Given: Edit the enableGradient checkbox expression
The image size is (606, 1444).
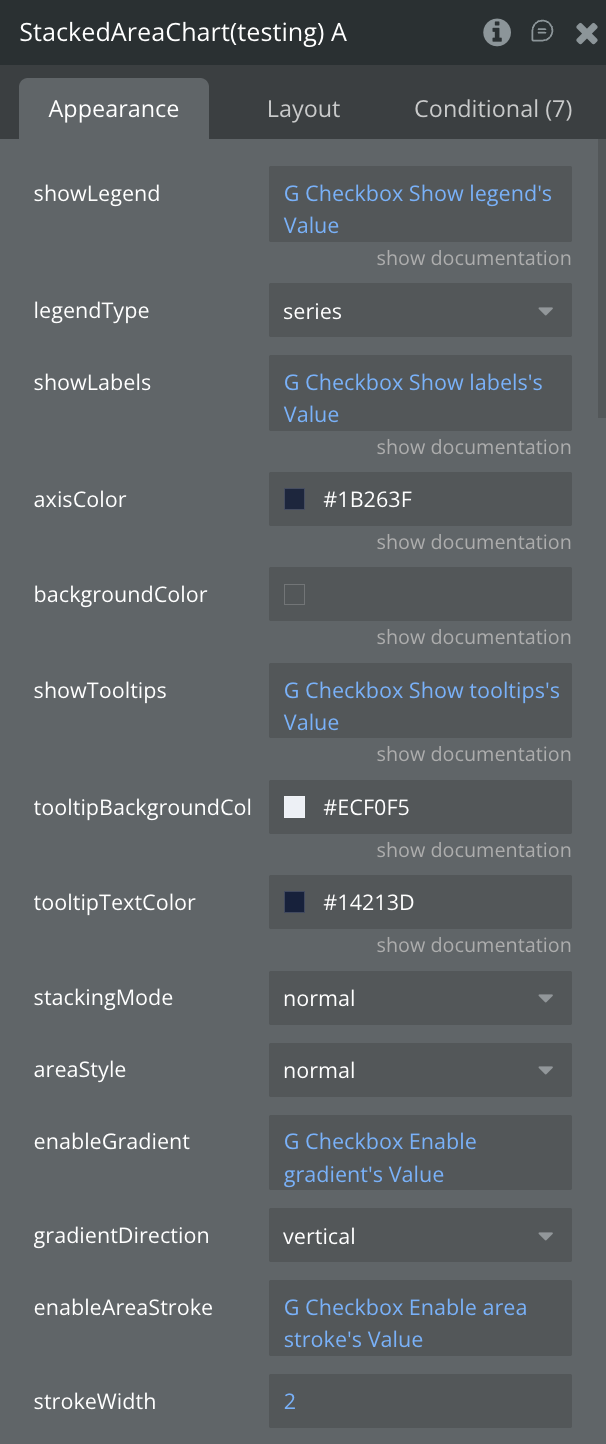Looking at the screenshot, I should coord(420,1157).
